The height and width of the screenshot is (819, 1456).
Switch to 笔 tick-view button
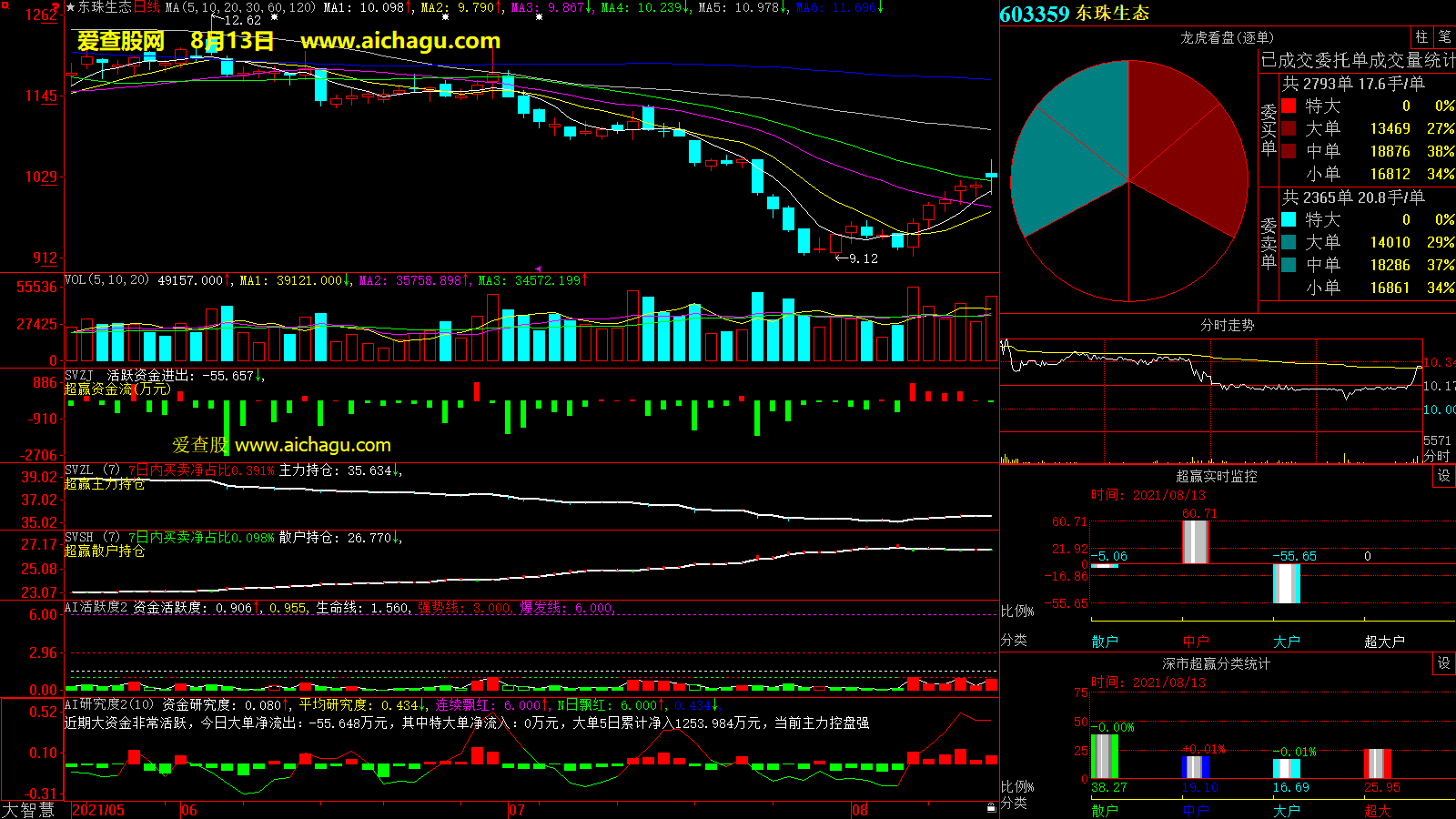coord(1444,37)
